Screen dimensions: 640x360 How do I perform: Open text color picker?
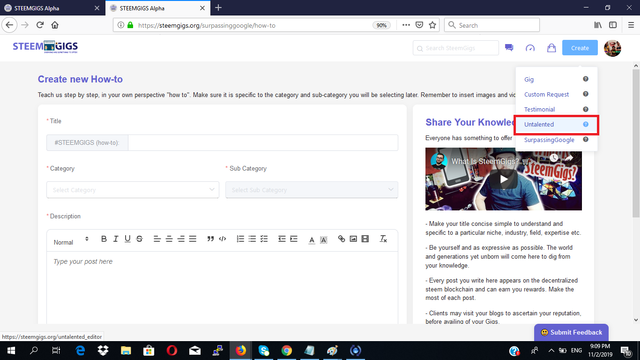click(311, 240)
